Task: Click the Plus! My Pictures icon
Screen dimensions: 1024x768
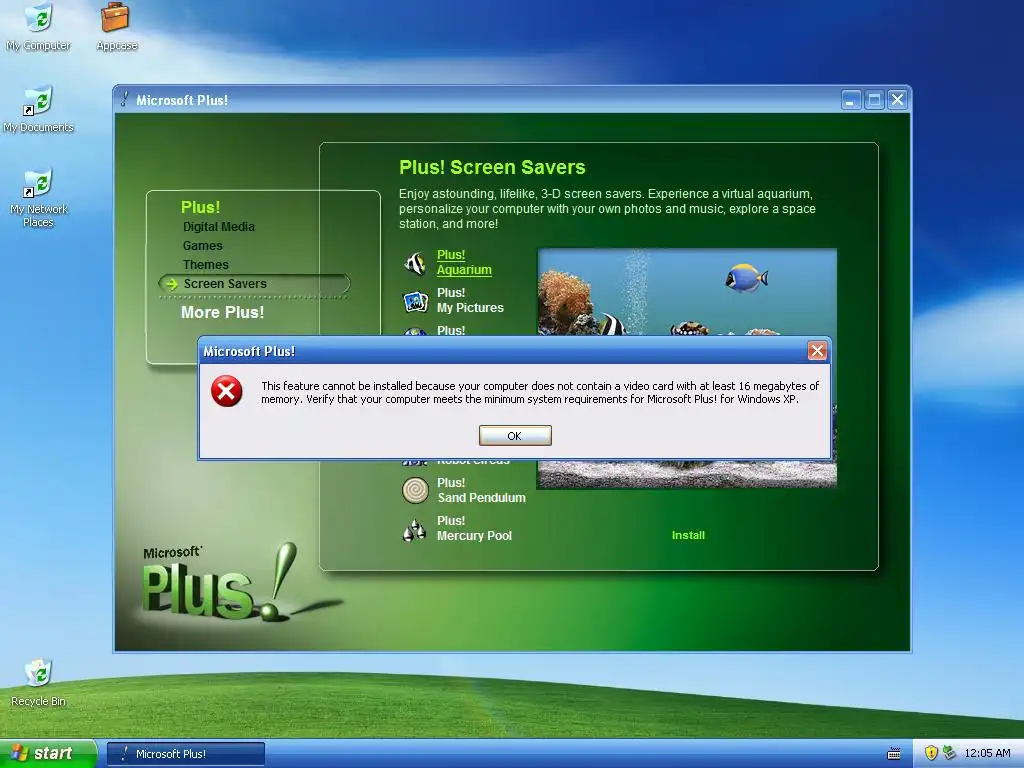Action: (415, 301)
